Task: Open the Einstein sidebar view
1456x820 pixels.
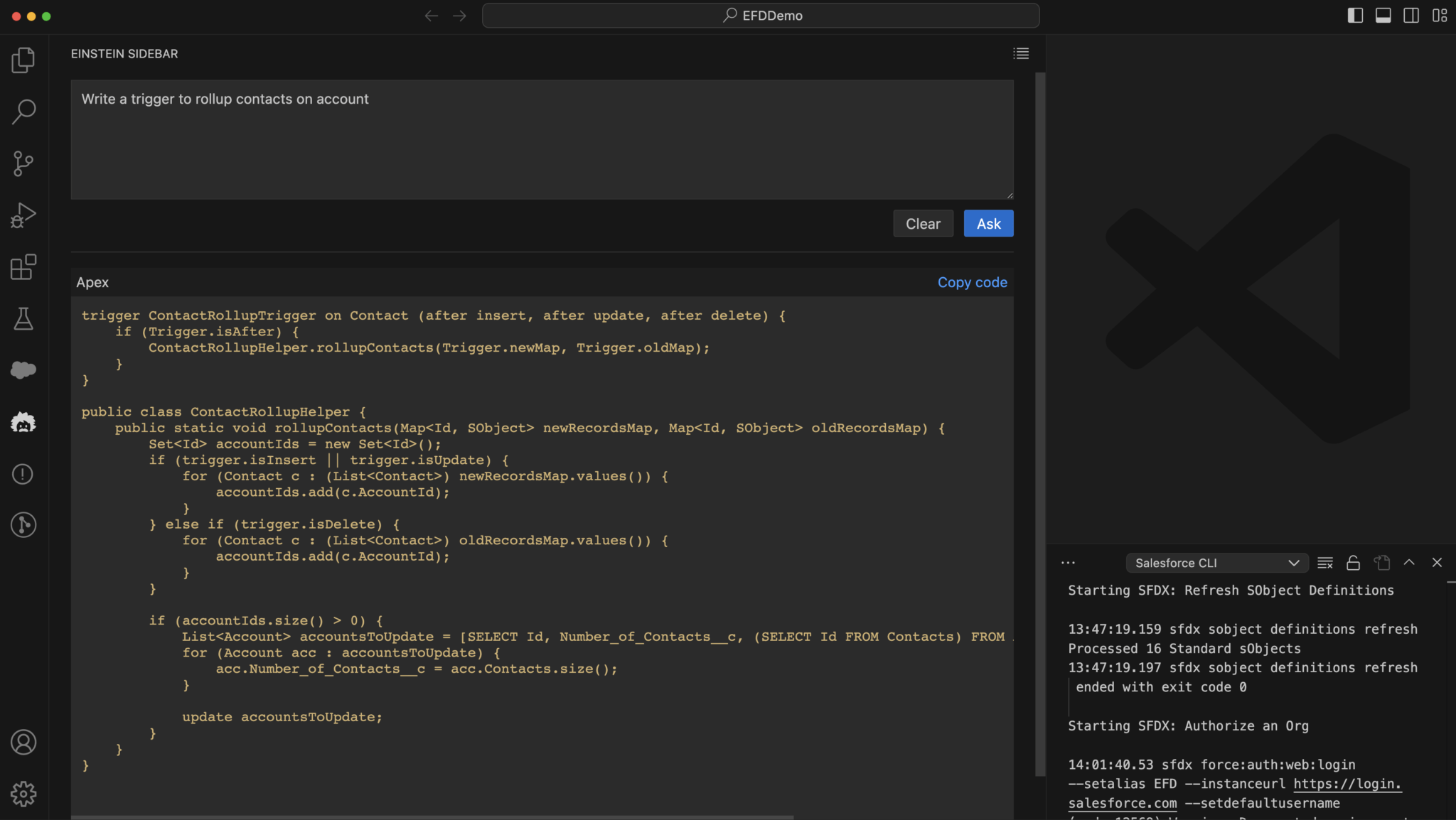Action: [x=23, y=423]
